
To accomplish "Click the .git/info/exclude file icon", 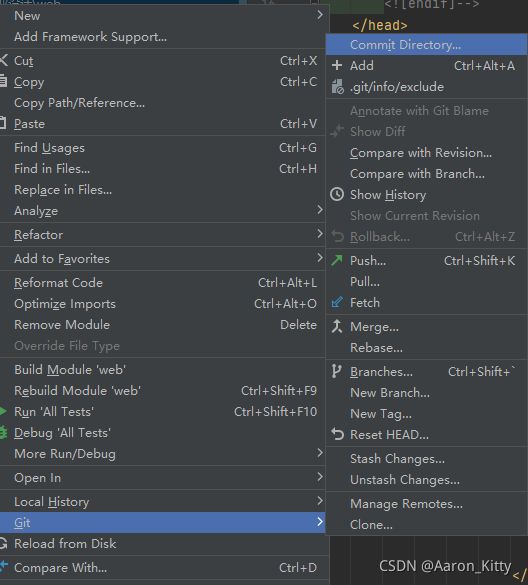I will coord(337,87).
